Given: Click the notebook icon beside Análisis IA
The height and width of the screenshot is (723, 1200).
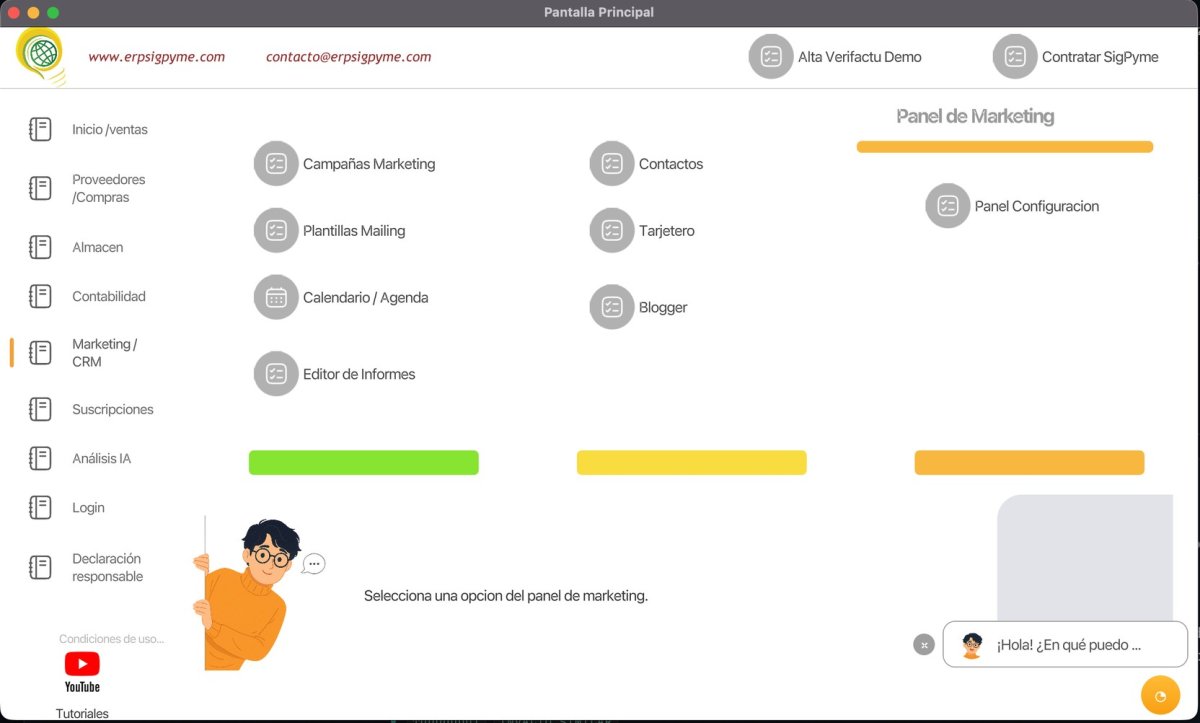Looking at the screenshot, I should pyautogui.click(x=40, y=458).
